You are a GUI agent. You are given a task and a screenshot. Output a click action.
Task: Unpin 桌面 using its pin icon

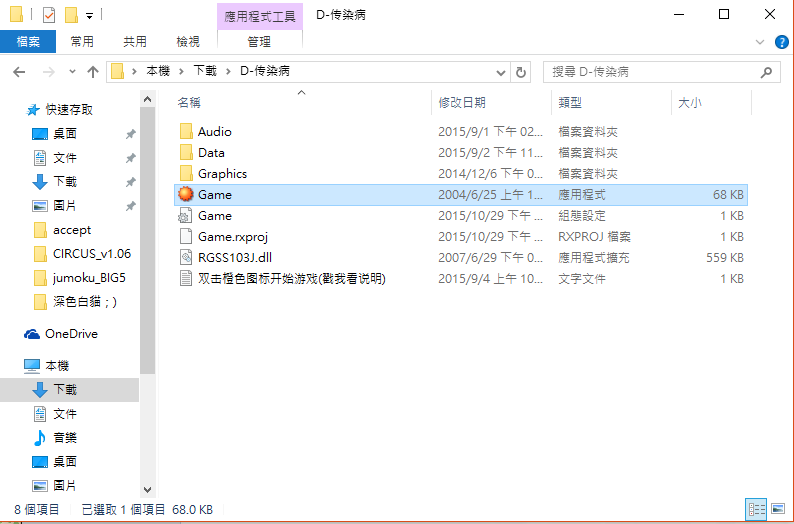131,134
